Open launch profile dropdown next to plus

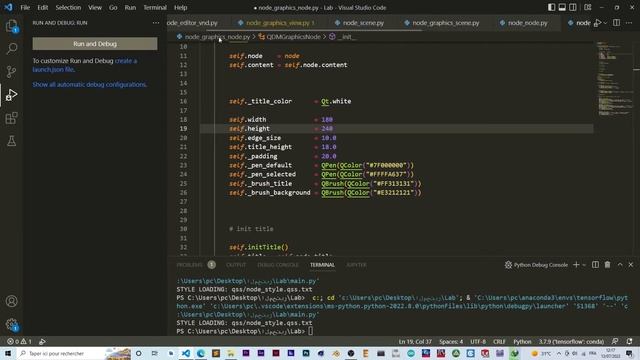pyautogui.click(x=584, y=265)
